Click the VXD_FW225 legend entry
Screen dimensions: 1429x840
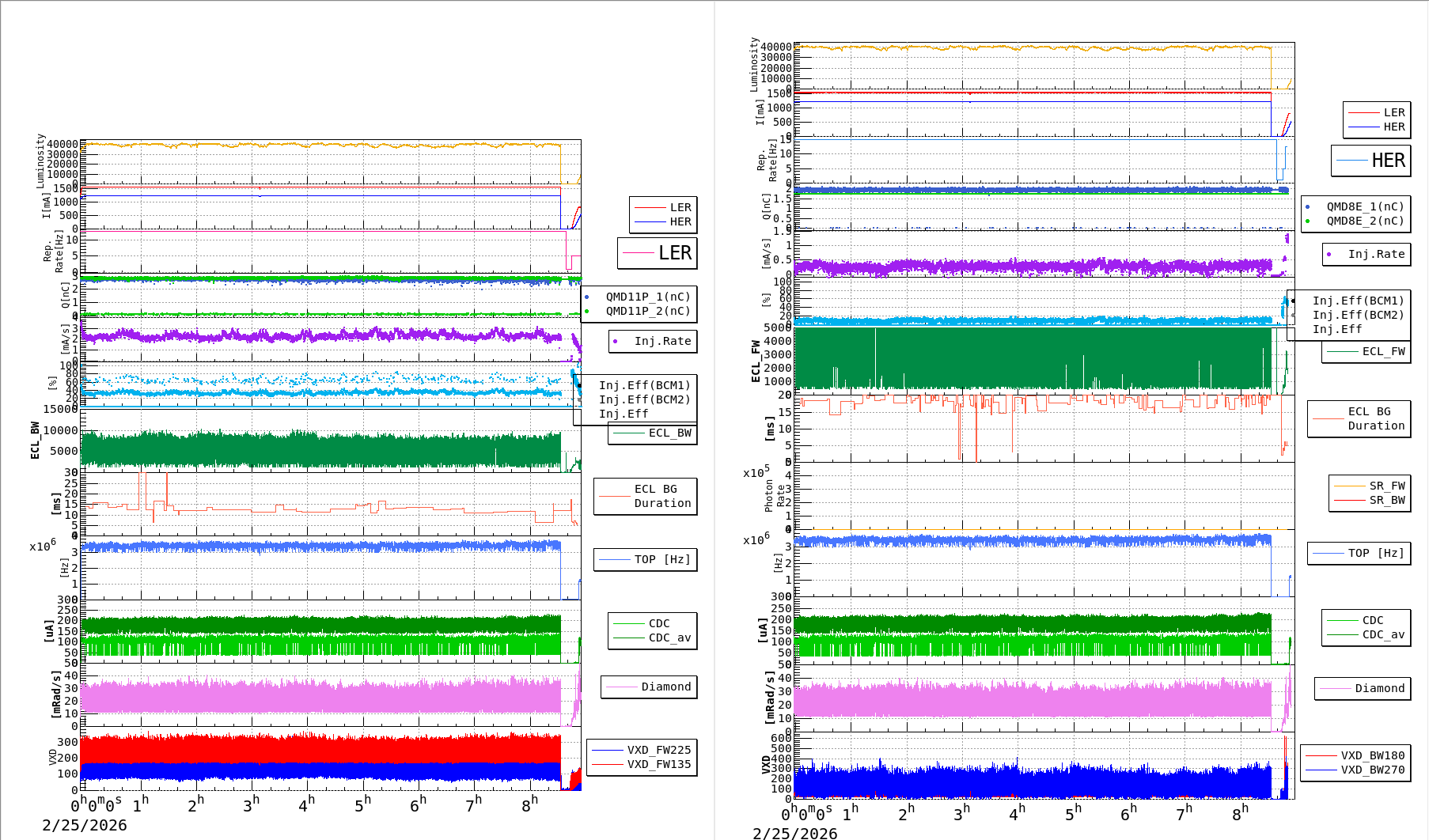point(658,750)
